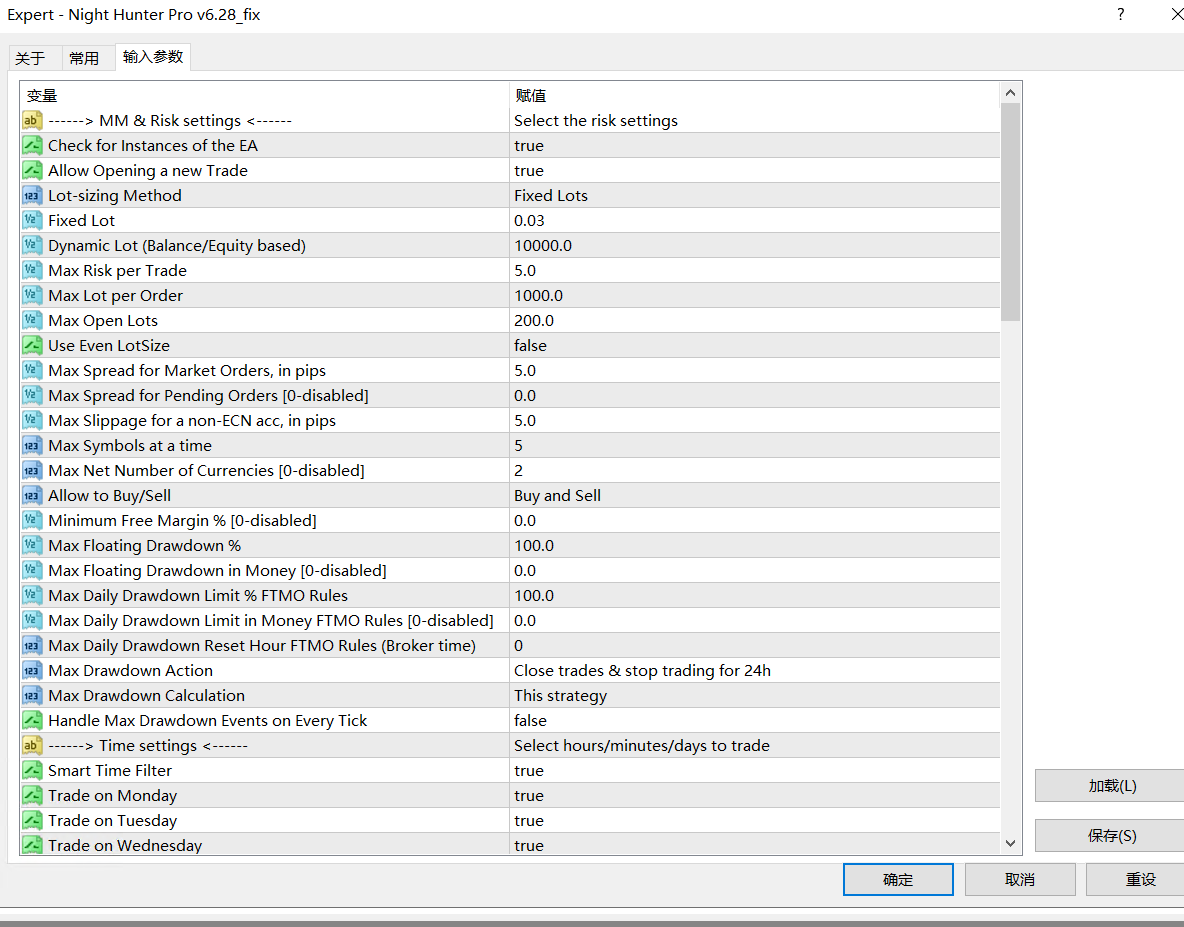The image size is (1184, 927).
Task: Click the integer icon beside Max Symbols at a time
Action: tap(32, 445)
